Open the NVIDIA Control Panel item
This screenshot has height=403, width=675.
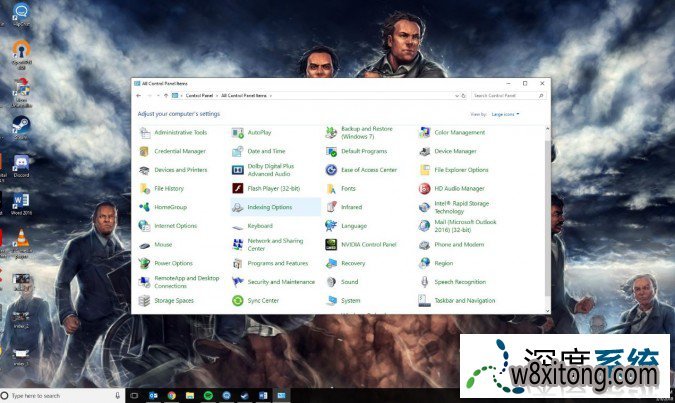tap(368, 244)
